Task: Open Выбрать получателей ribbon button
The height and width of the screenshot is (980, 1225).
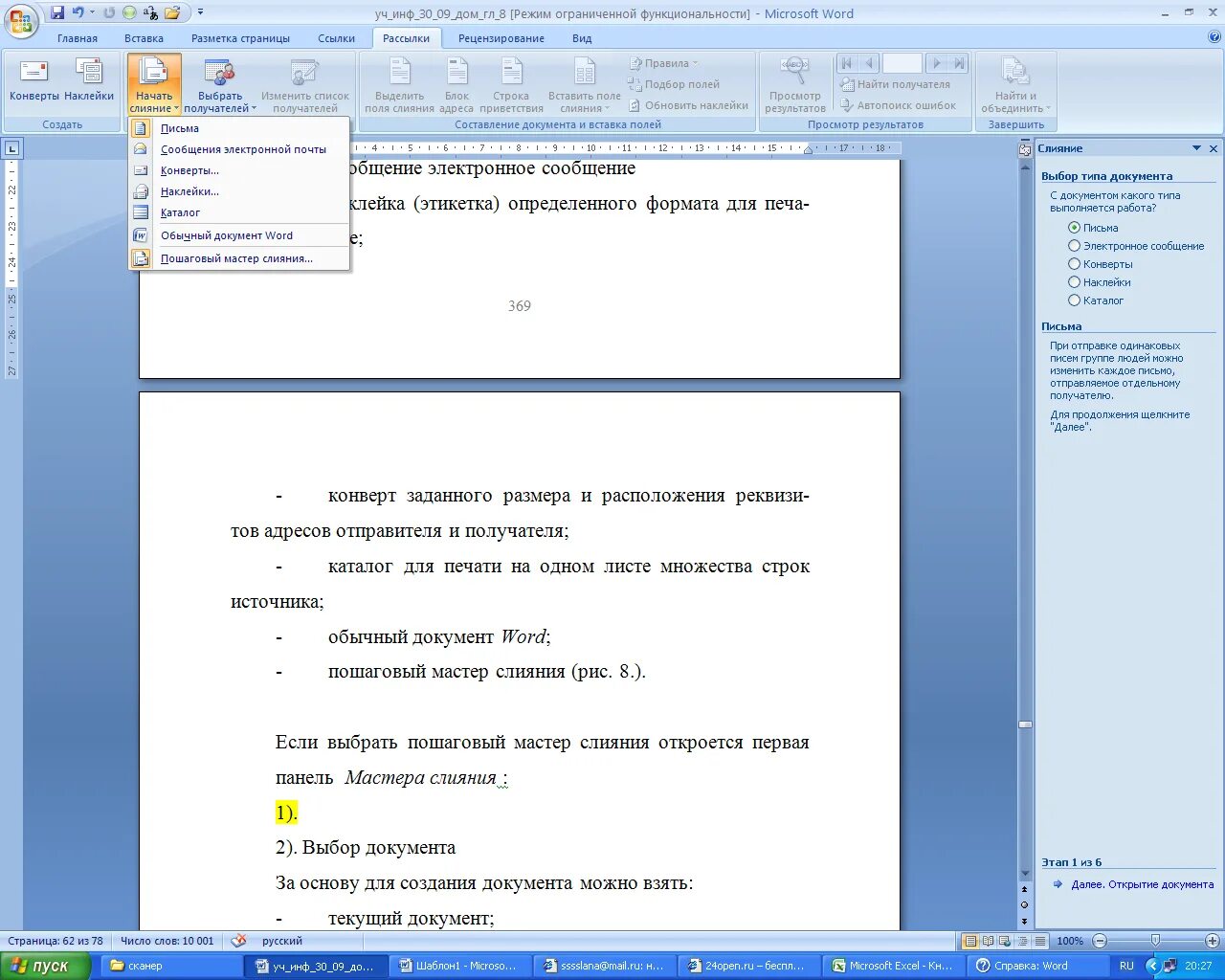Action: (220, 85)
